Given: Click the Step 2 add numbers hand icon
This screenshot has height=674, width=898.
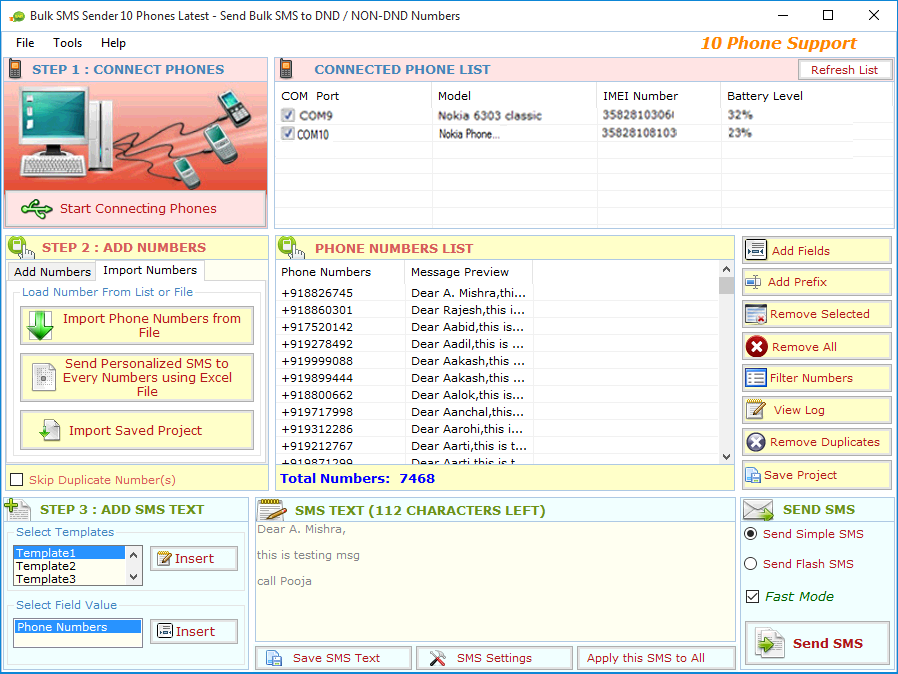Looking at the screenshot, I should [21, 247].
